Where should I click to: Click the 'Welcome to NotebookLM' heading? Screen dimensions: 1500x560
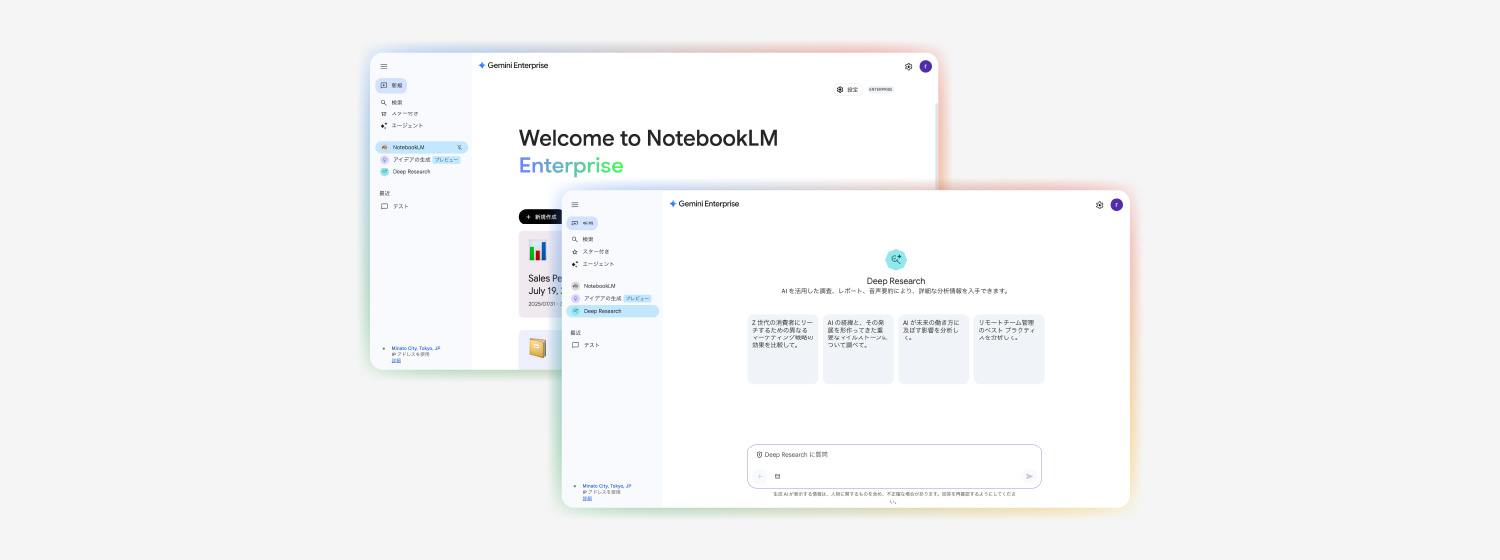(x=648, y=138)
